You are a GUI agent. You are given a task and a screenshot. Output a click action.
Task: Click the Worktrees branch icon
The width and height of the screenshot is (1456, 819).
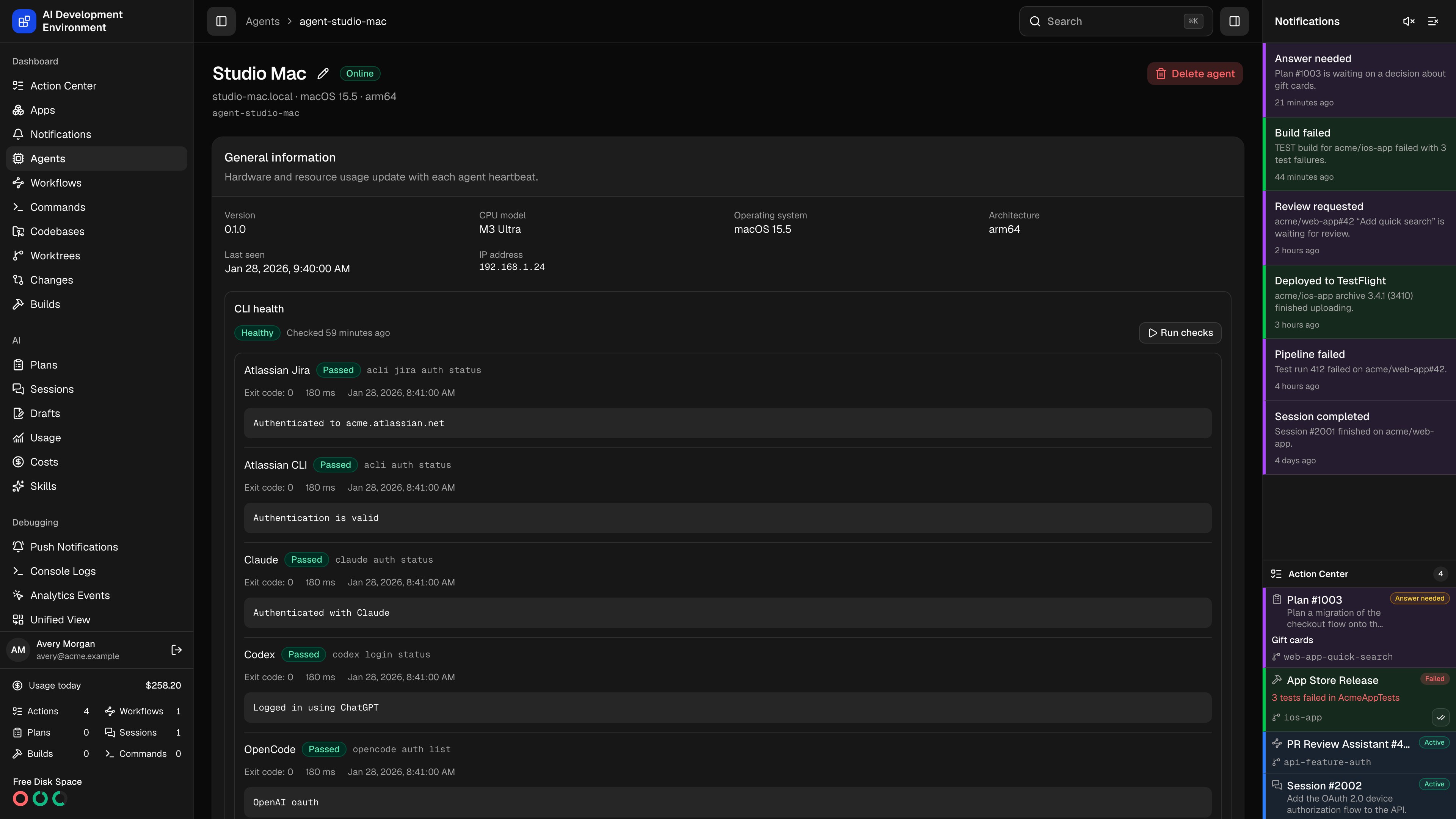[x=18, y=256]
